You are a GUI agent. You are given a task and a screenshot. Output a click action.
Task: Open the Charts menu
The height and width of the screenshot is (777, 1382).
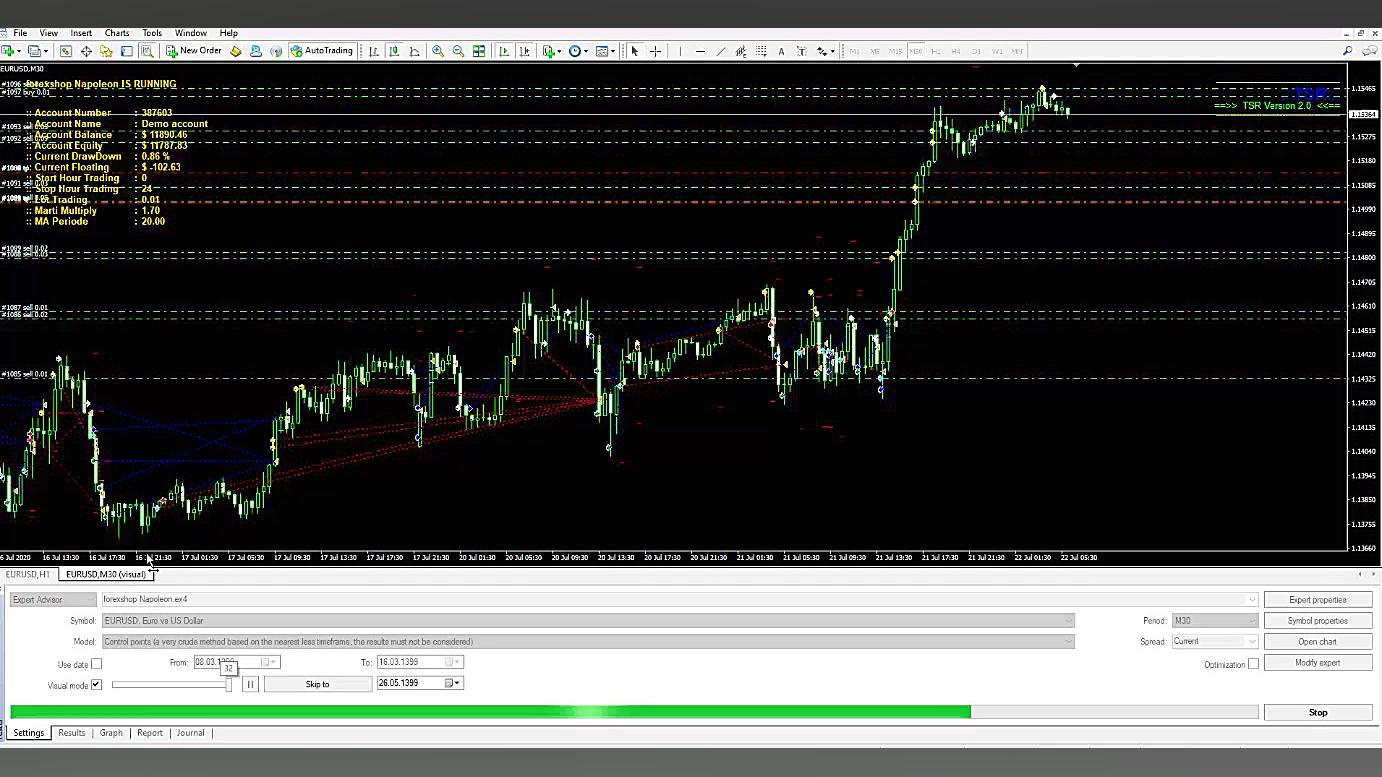pyautogui.click(x=117, y=33)
